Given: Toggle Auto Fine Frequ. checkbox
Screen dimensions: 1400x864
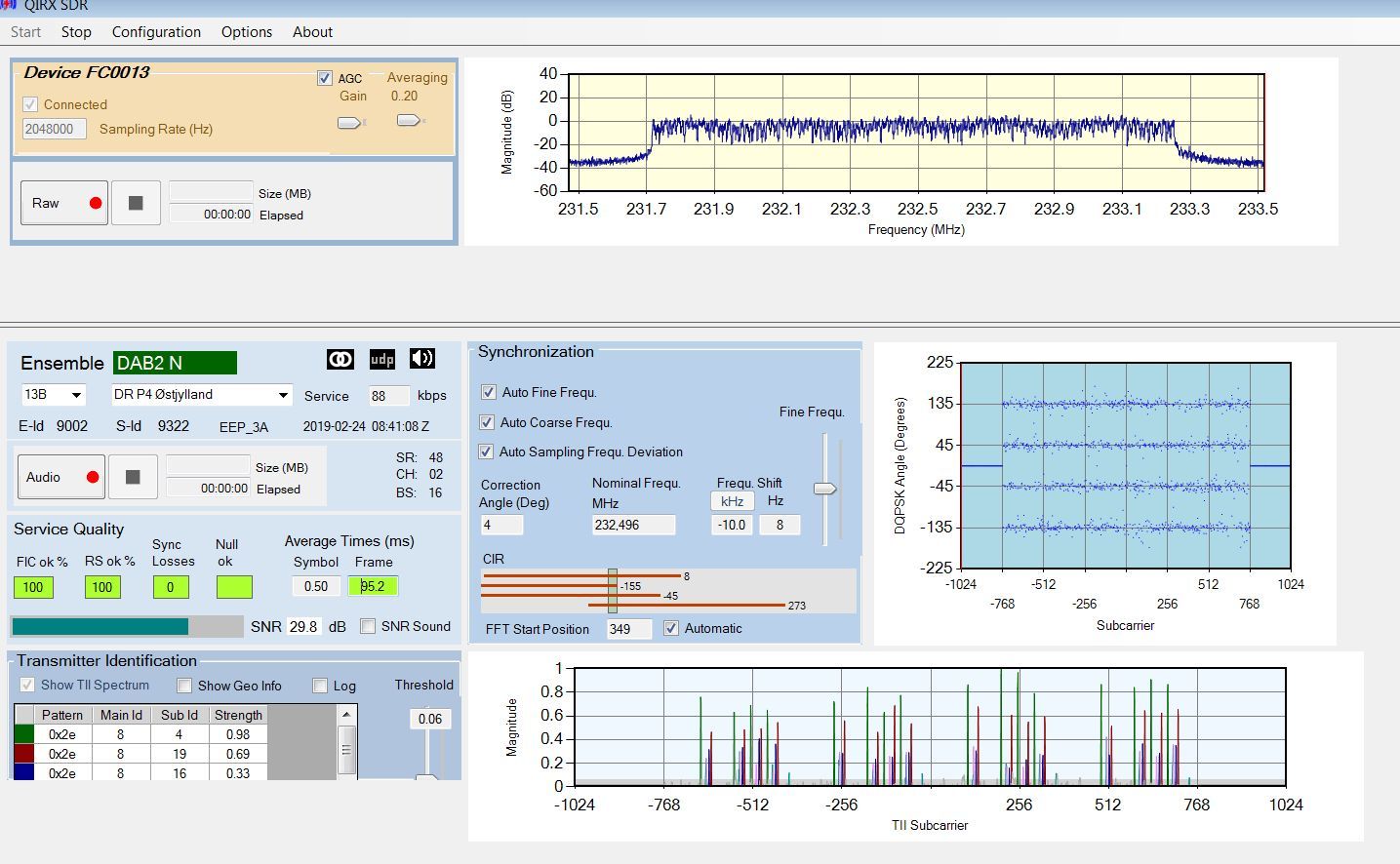Looking at the screenshot, I should tap(489, 392).
